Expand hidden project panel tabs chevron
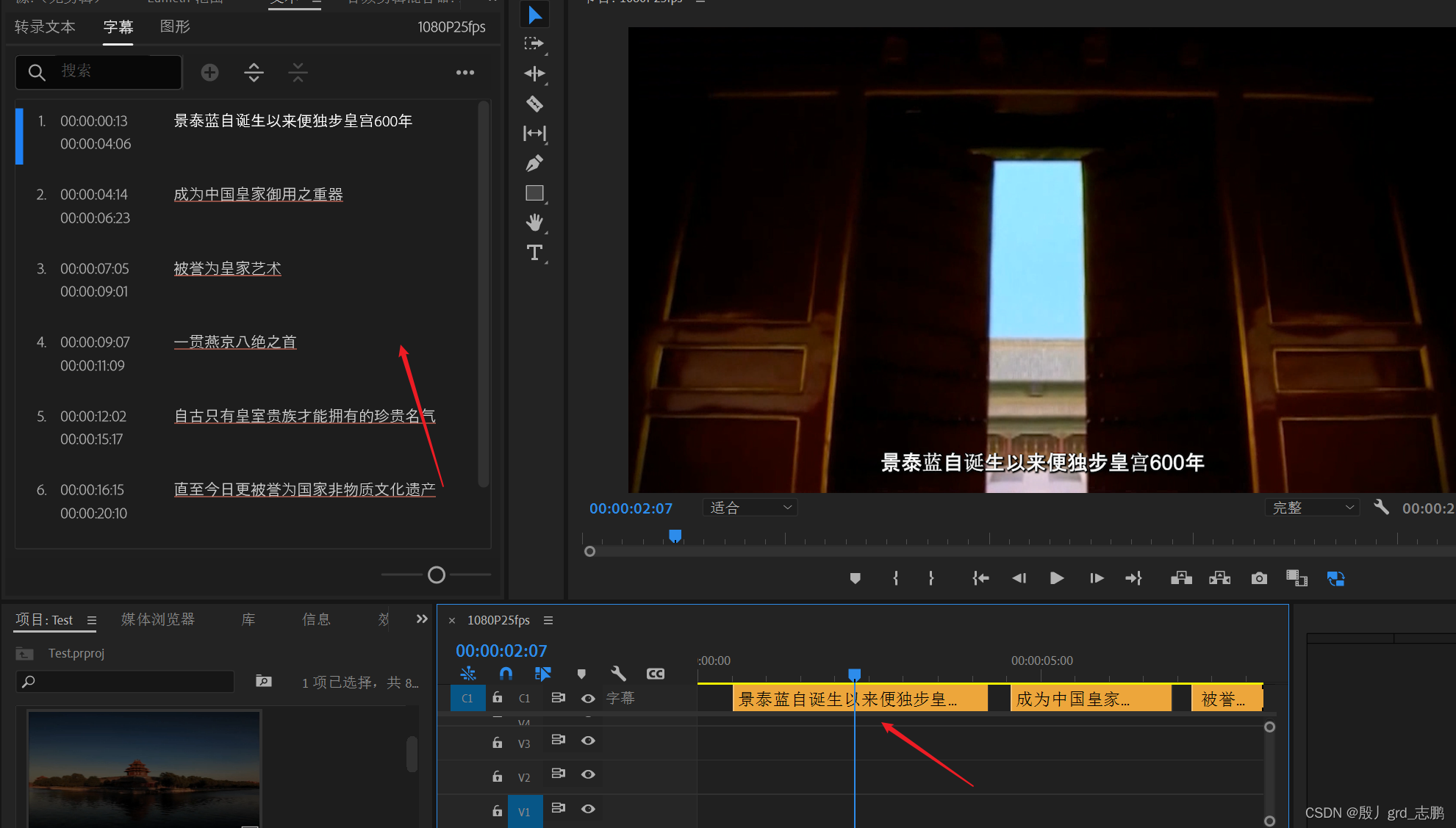Screen dimensions: 1456x828 pos(422,619)
